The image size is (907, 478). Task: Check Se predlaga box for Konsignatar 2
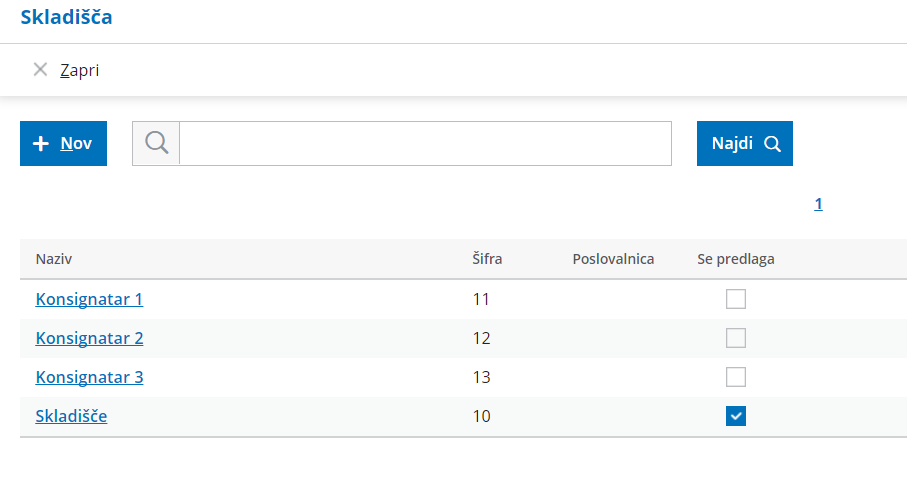tap(736, 338)
